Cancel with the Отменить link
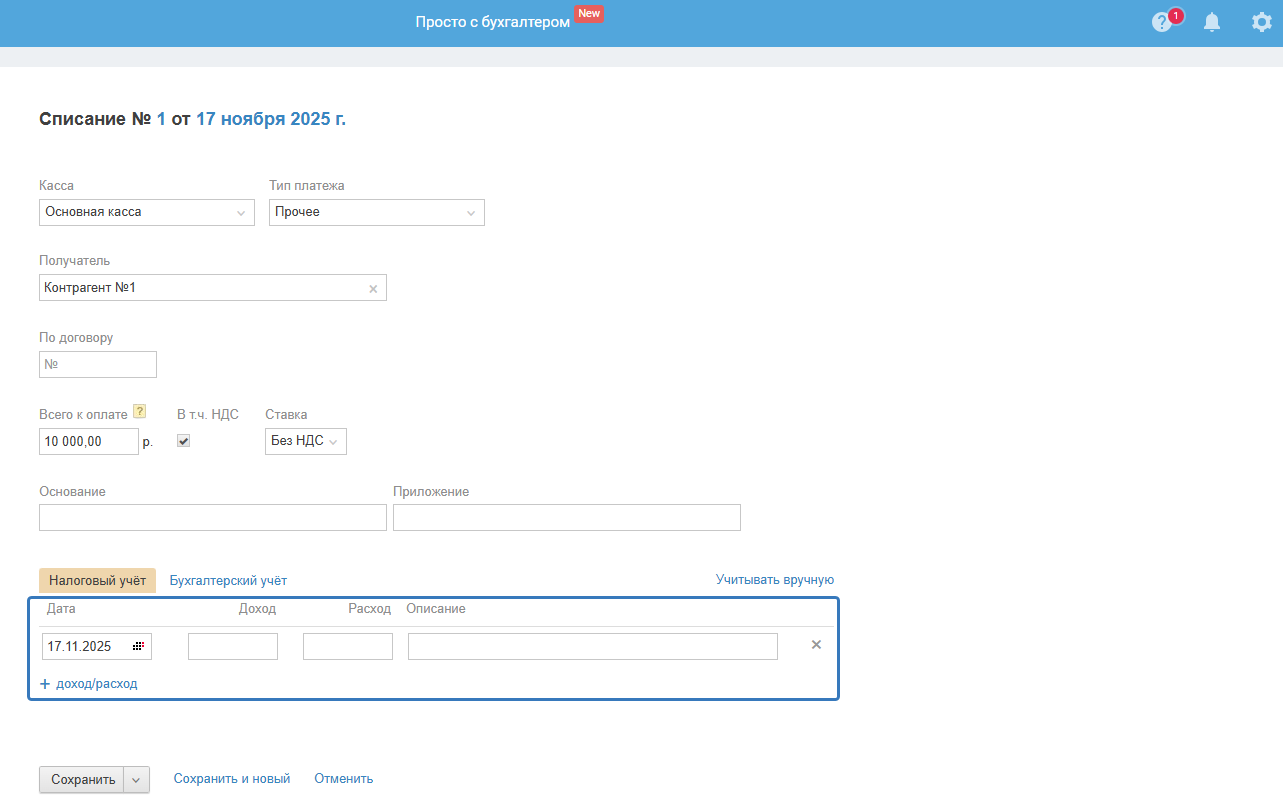This screenshot has height=805, width=1283. click(x=343, y=778)
